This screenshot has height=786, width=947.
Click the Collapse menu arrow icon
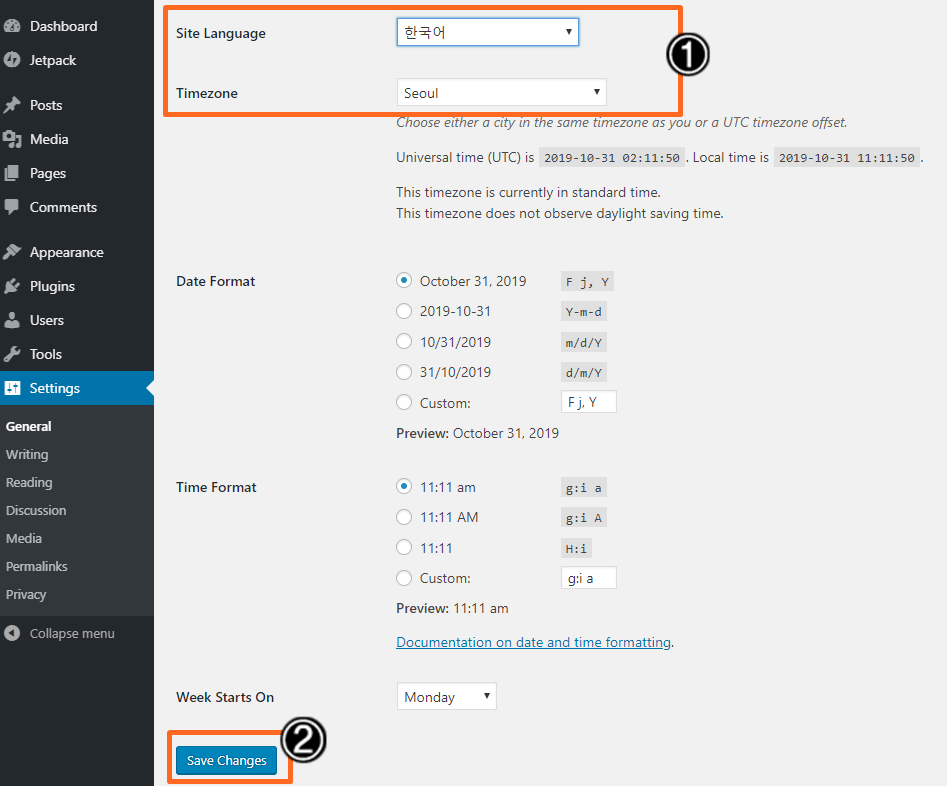[11, 633]
